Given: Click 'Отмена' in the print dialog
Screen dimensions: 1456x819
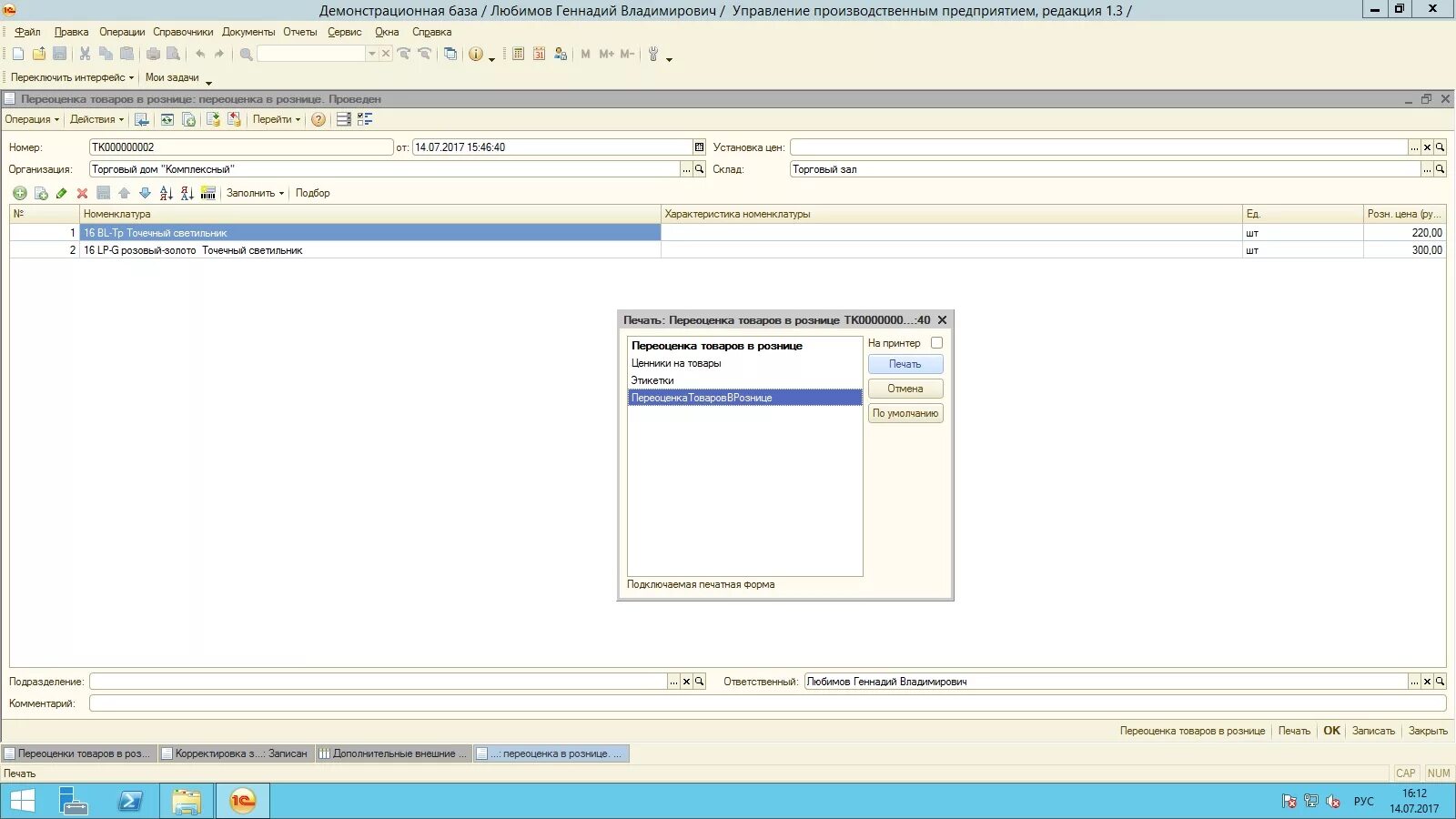Looking at the screenshot, I should (905, 389).
